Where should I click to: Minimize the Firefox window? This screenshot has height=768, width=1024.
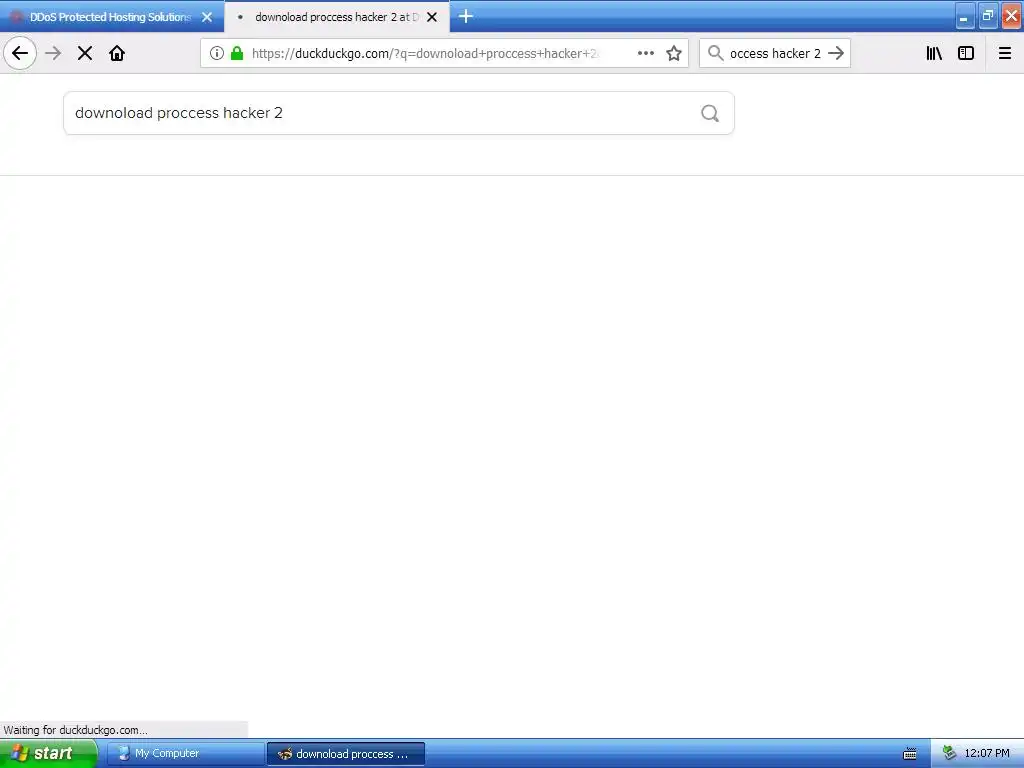[x=965, y=16]
